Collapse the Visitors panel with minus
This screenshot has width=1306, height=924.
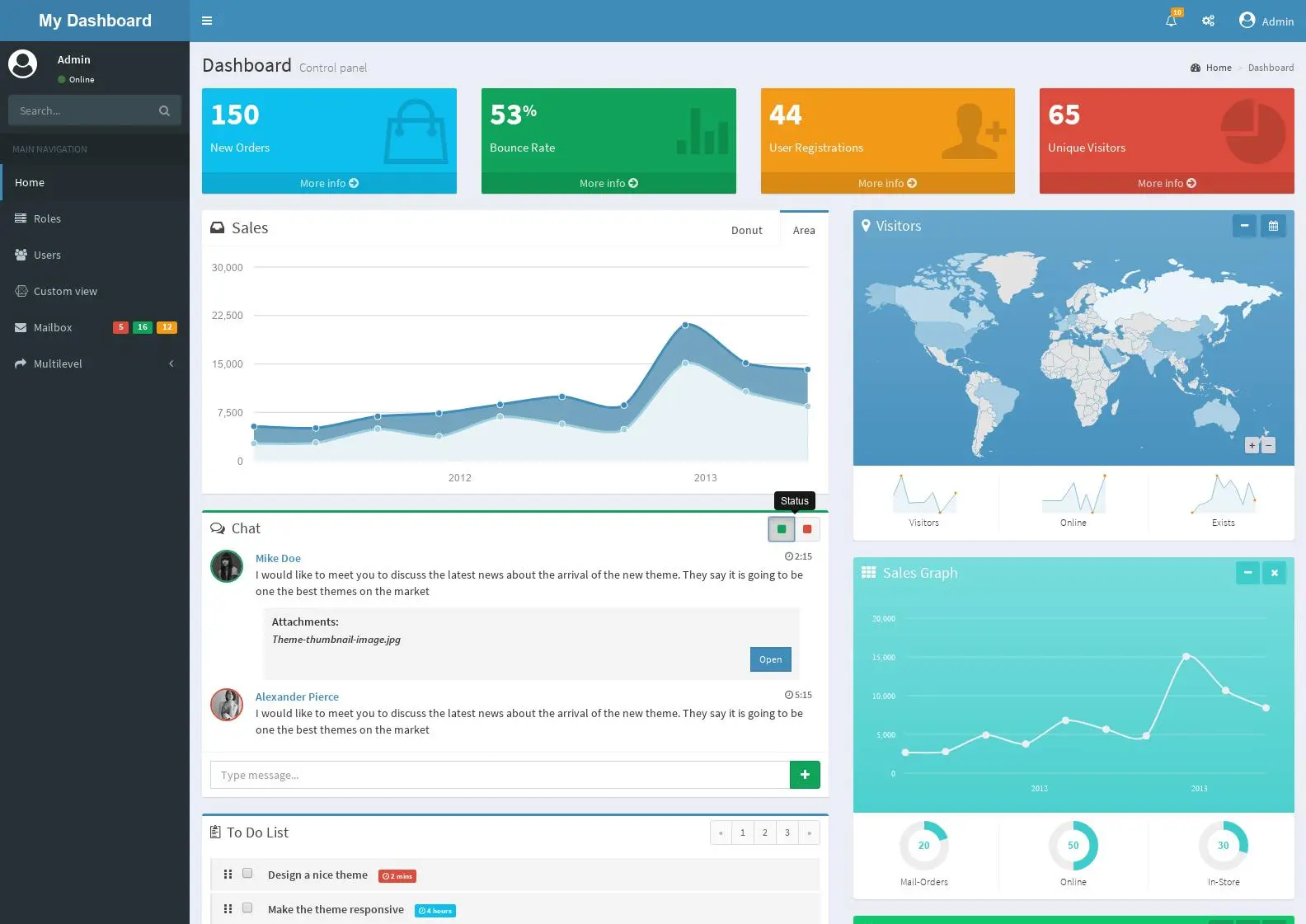click(x=1244, y=225)
